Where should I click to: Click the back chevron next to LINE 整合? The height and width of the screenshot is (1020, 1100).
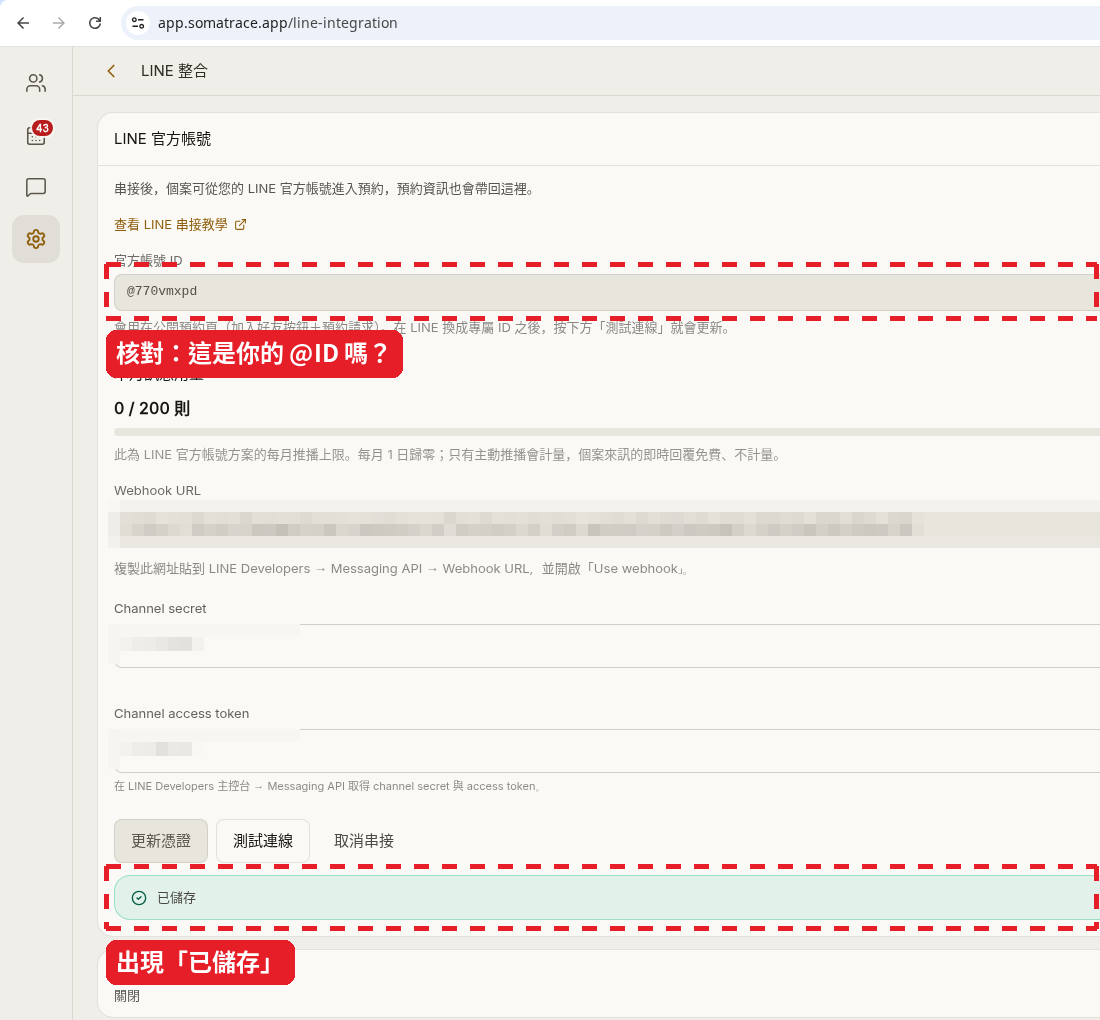tap(111, 71)
